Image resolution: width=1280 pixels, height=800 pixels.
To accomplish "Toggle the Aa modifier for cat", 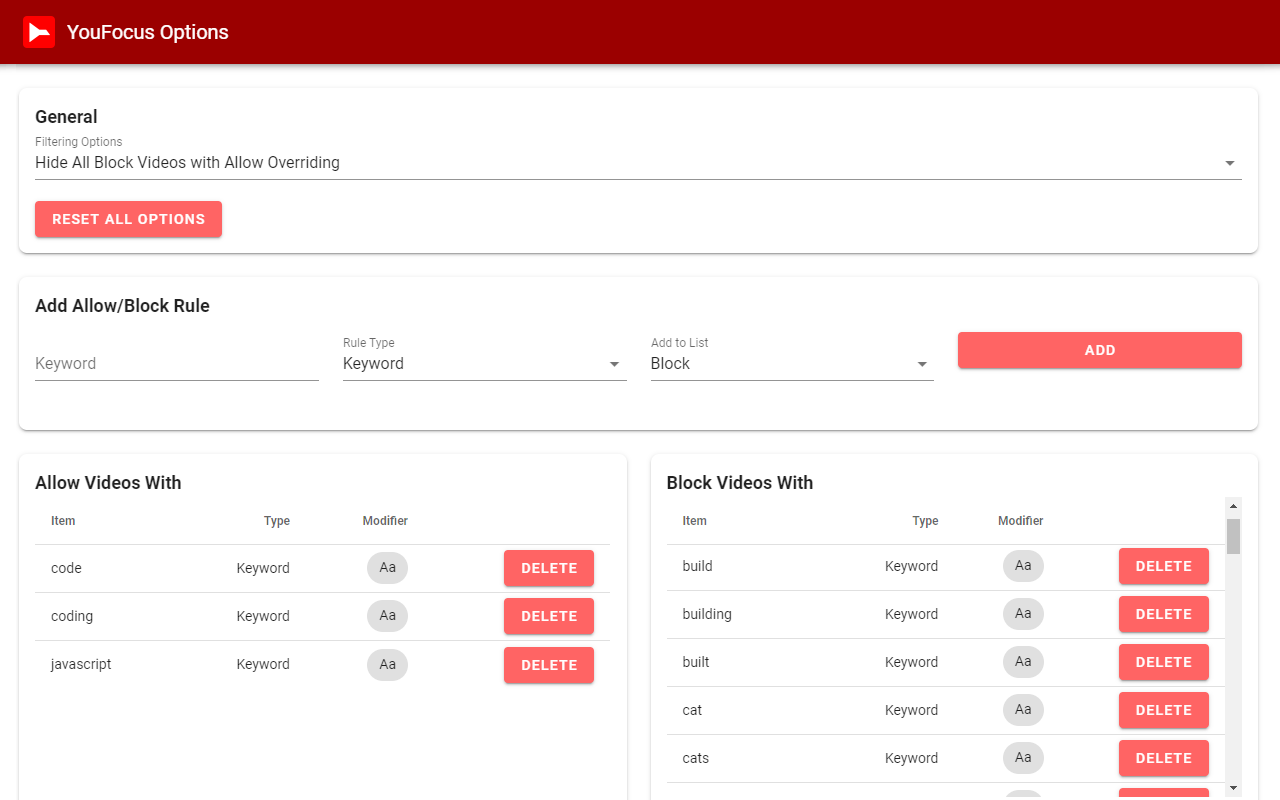I will pyautogui.click(x=1023, y=710).
